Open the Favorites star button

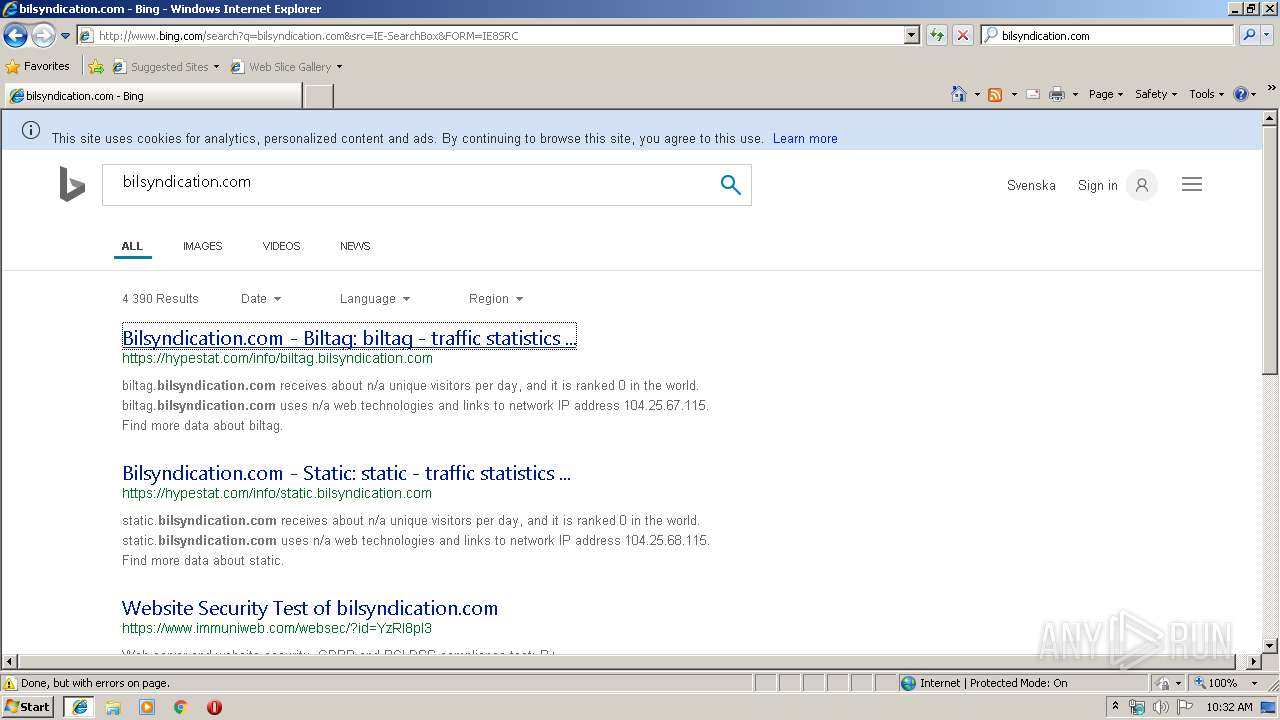[37, 66]
